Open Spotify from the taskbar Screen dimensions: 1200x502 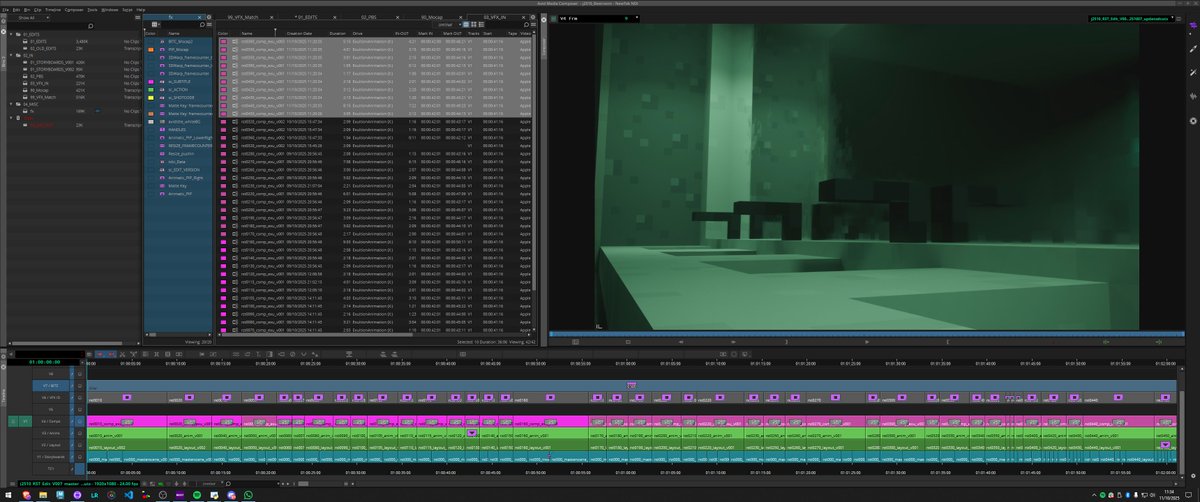(x=196, y=494)
